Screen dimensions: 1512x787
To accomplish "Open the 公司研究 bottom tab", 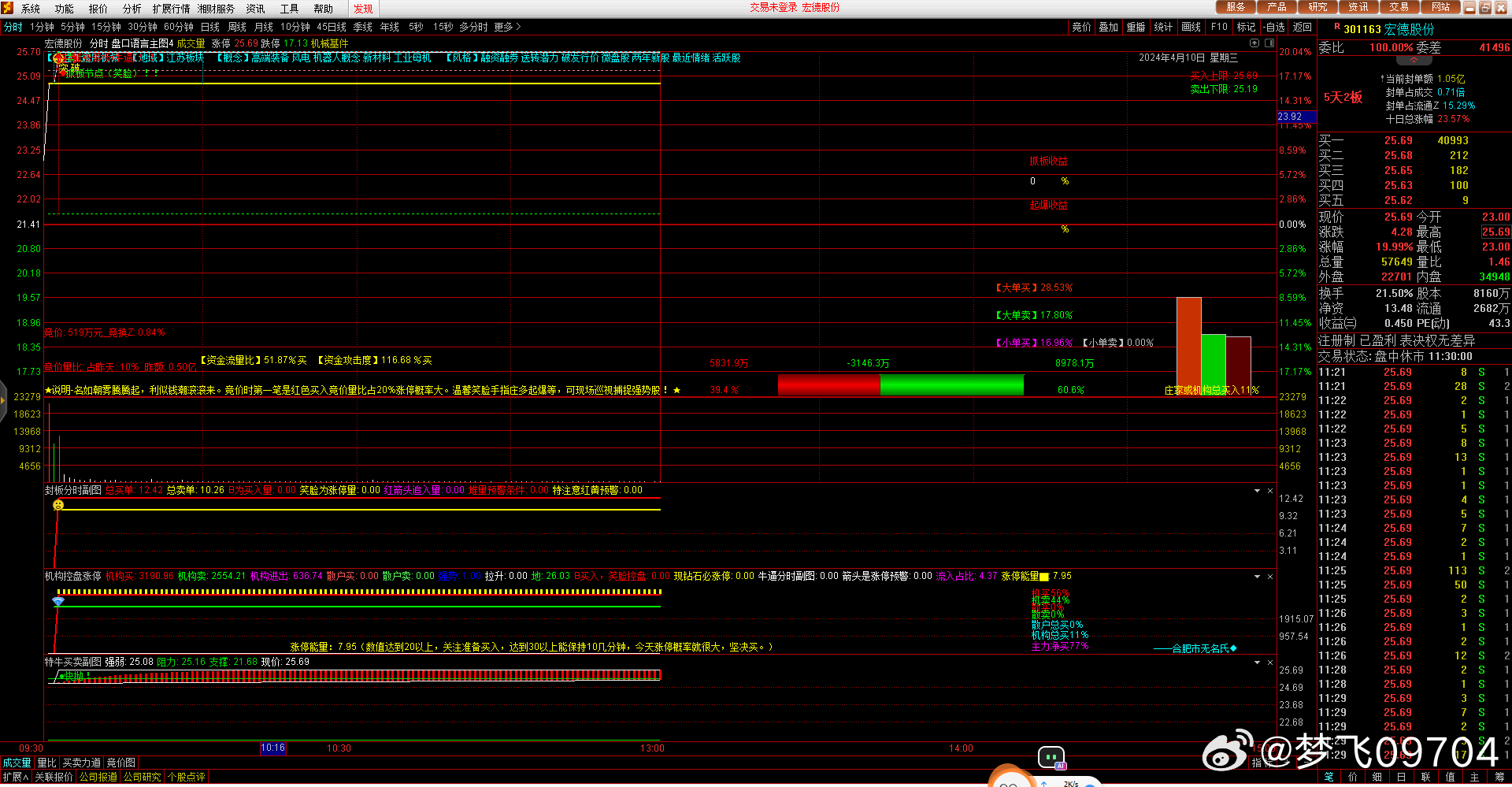I will click(x=143, y=777).
